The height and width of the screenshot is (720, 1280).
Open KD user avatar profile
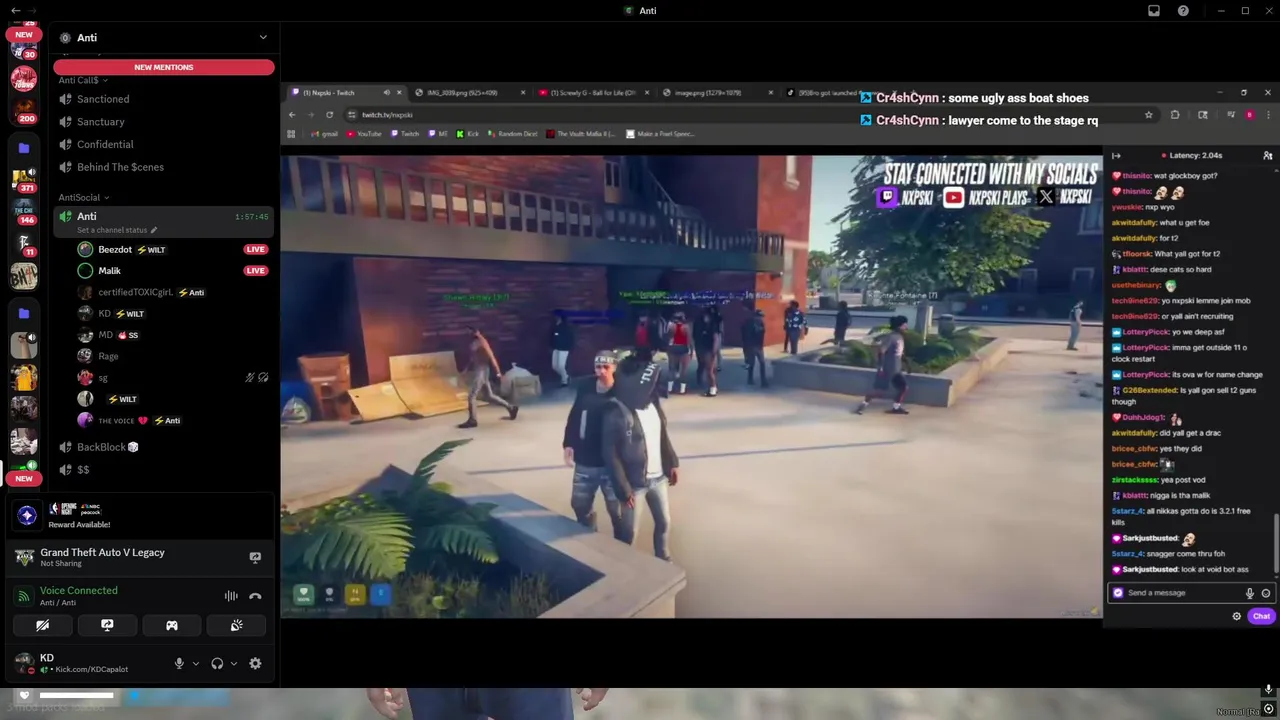(x=24, y=663)
